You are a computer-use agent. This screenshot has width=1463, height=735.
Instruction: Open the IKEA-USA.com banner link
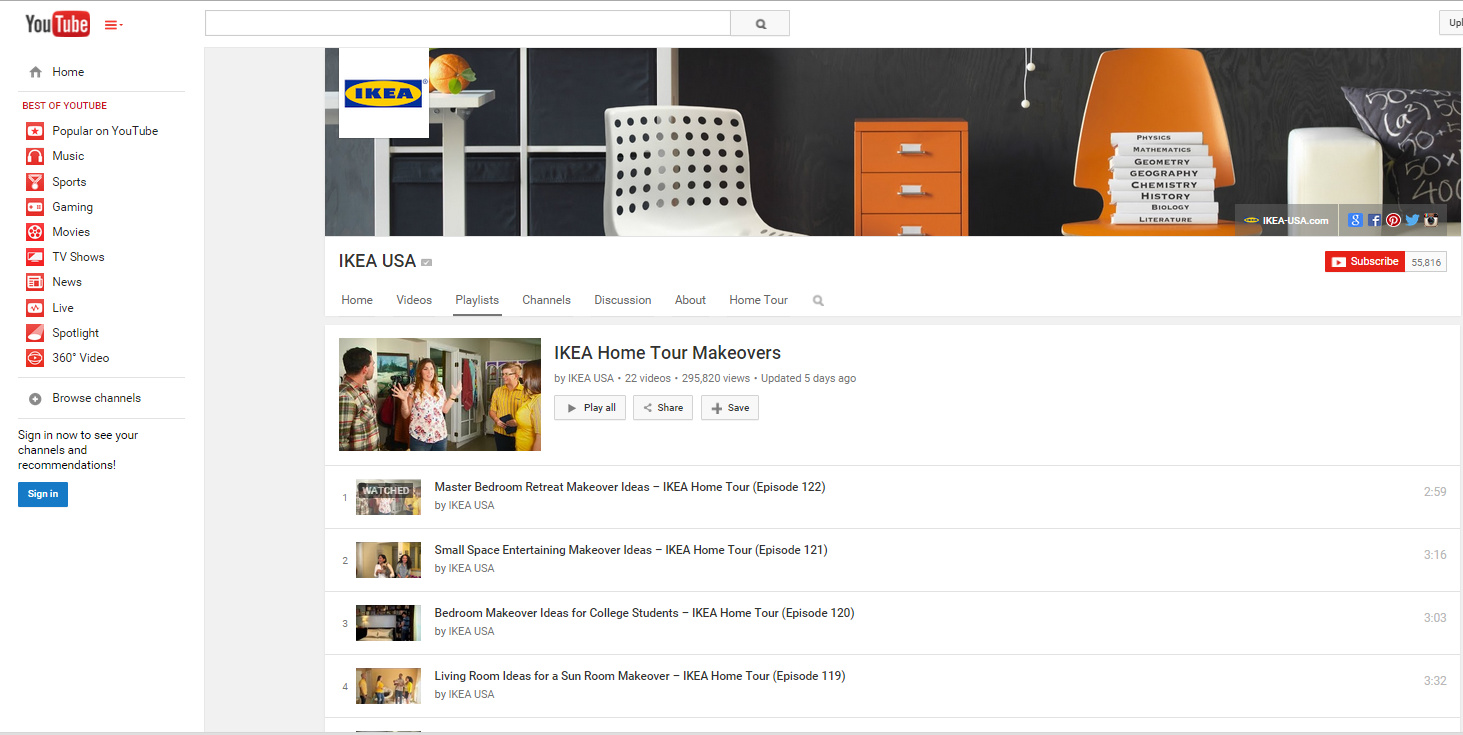[x=1287, y=221]
